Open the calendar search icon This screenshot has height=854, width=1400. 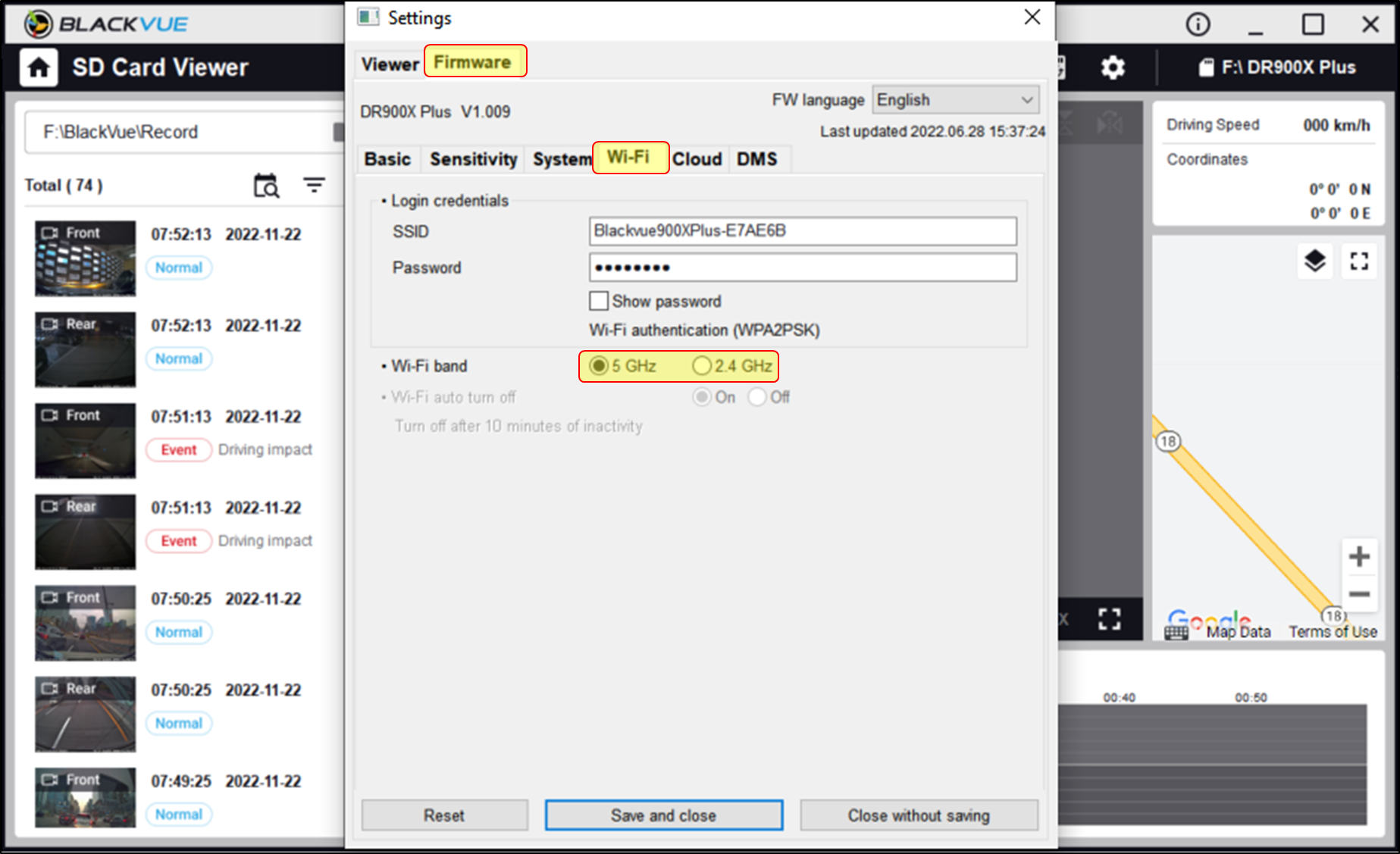[266, 185]
